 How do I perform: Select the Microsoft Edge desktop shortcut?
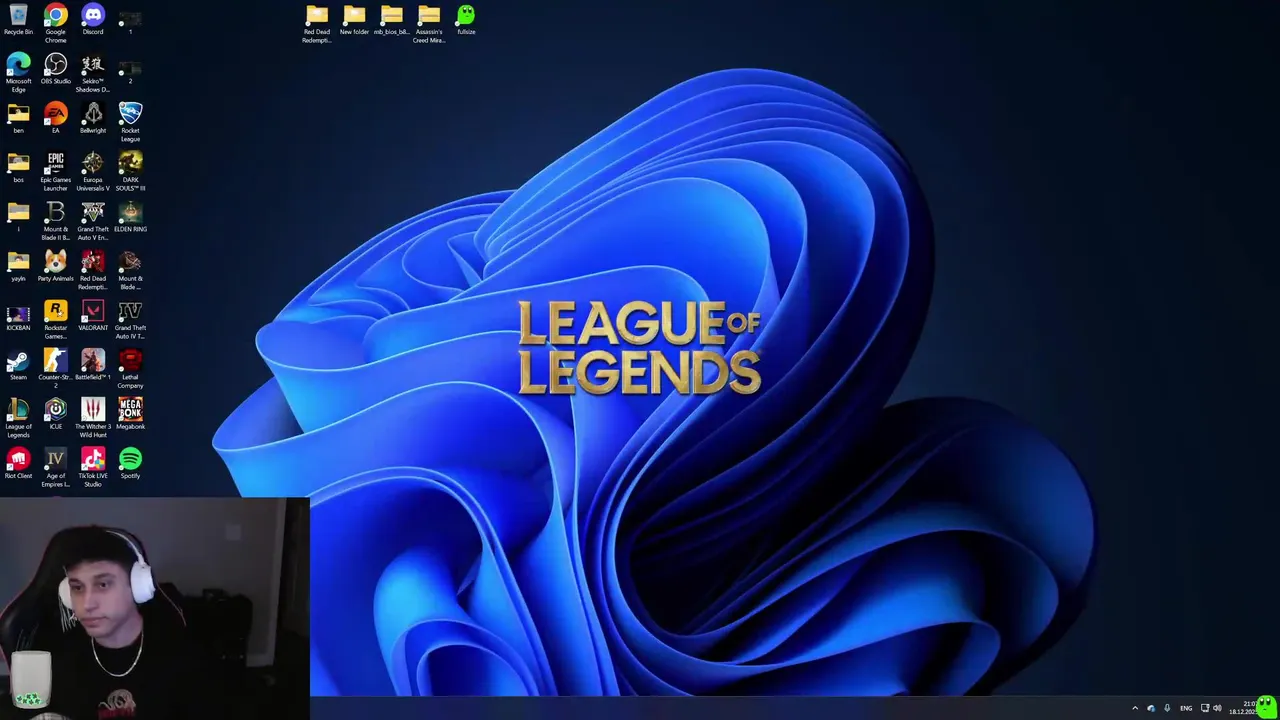(x=18, y=73)
